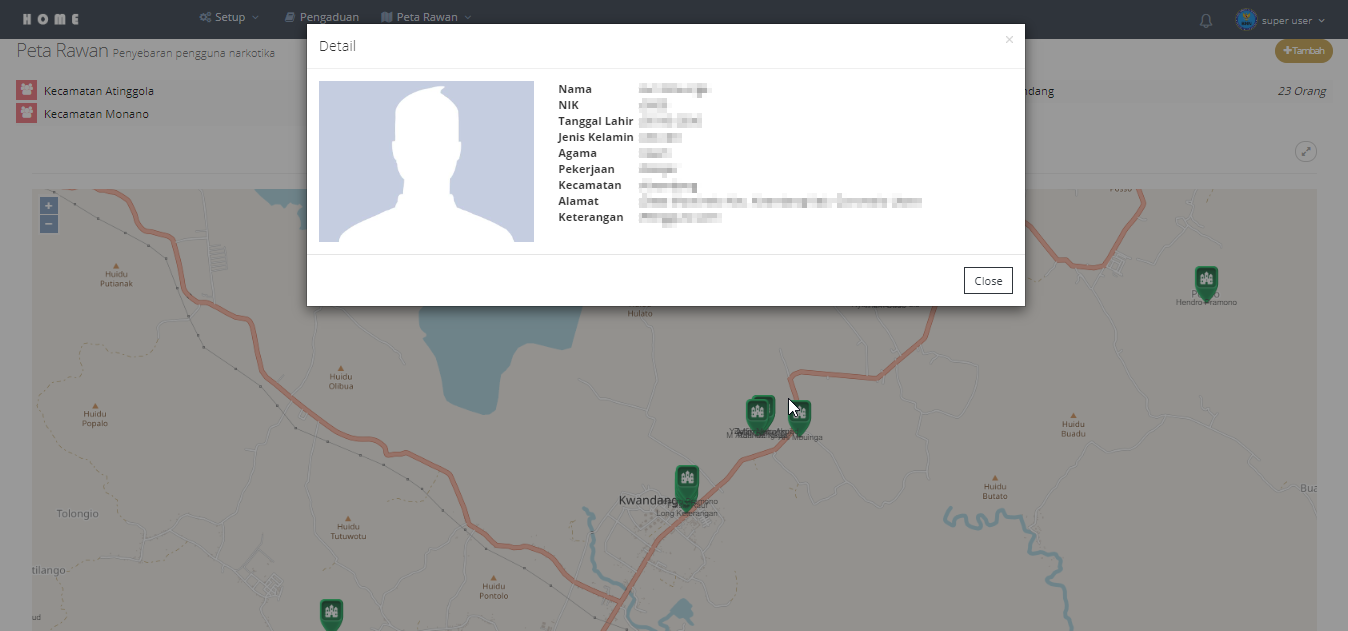
Task: Dismiss Detail modal with the X icon
Action: tap(1009, 40)
